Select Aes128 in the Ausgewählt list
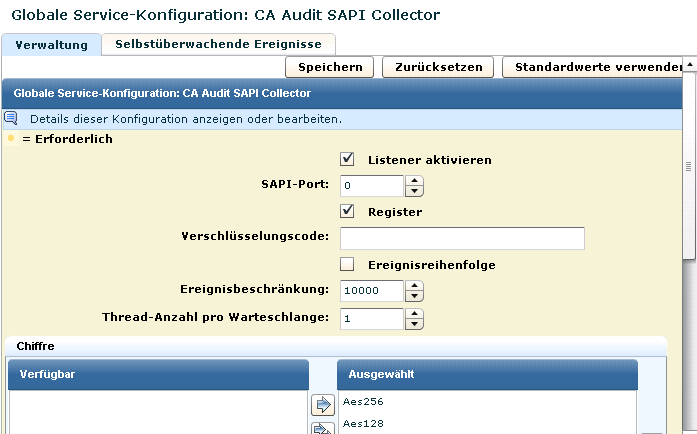The width and height of the screenshot is (697, 434). pos(364,423)
